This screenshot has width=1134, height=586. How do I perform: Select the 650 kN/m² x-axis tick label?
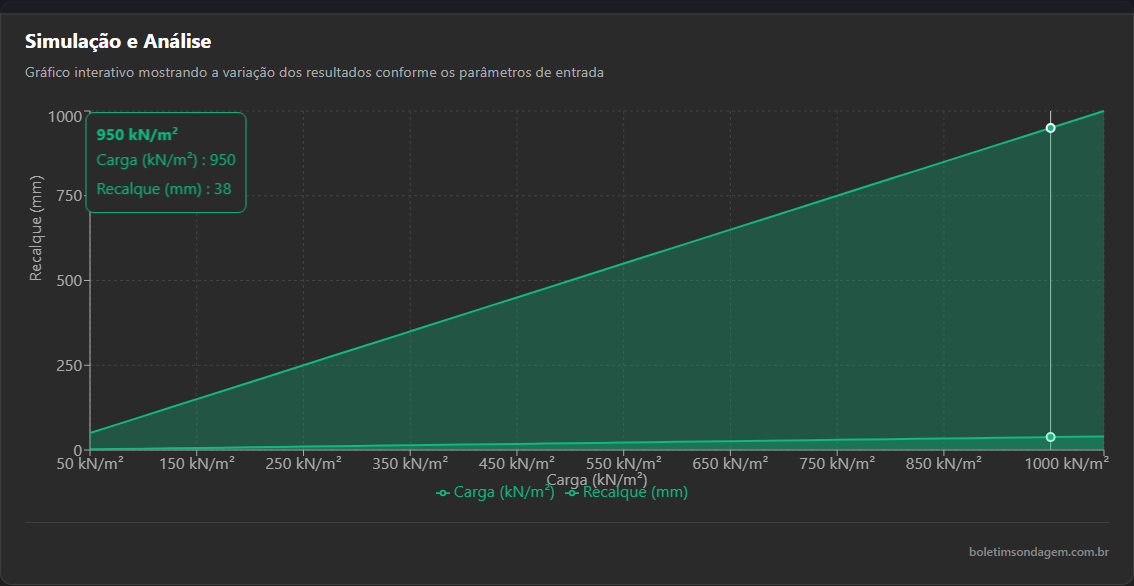pos(730,463)
